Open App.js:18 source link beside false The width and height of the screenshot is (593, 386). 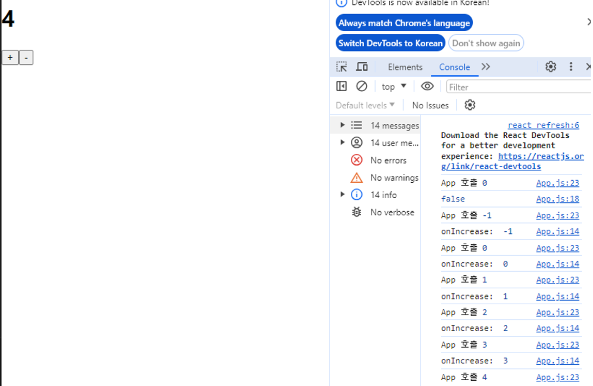coord(557,199)
